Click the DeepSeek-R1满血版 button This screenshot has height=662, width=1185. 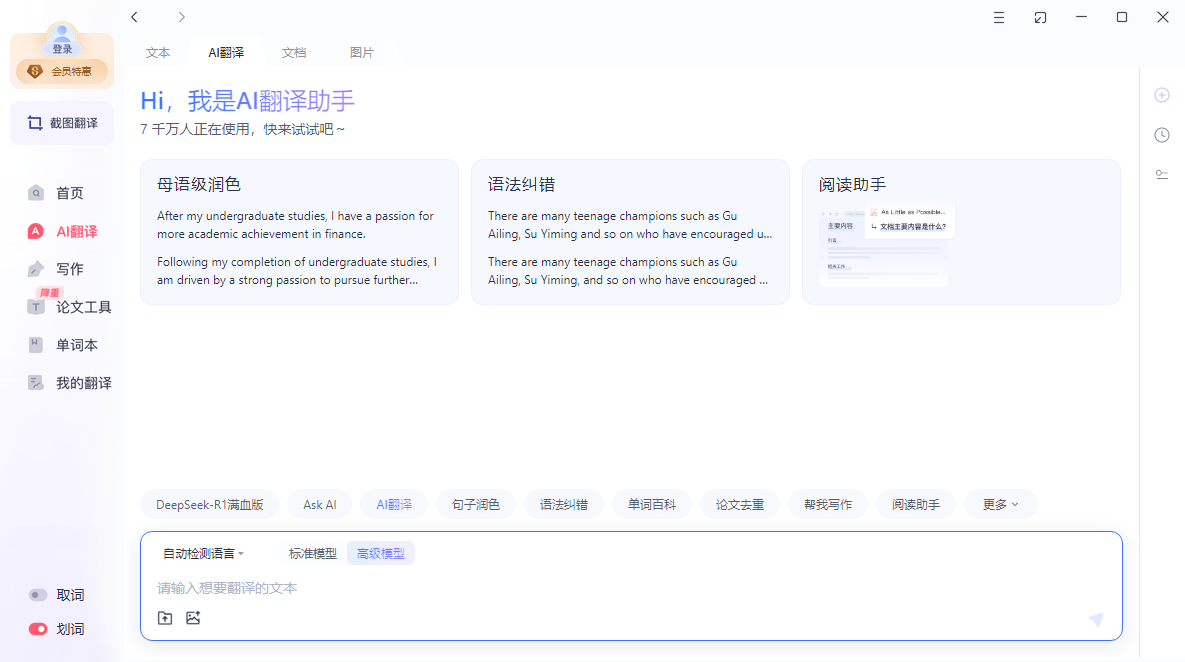click(210, 504)
